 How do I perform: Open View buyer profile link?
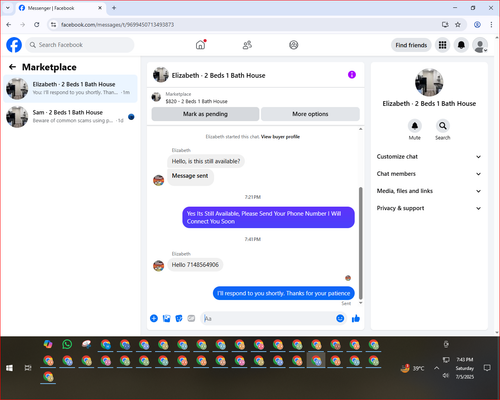pos(280,137)
